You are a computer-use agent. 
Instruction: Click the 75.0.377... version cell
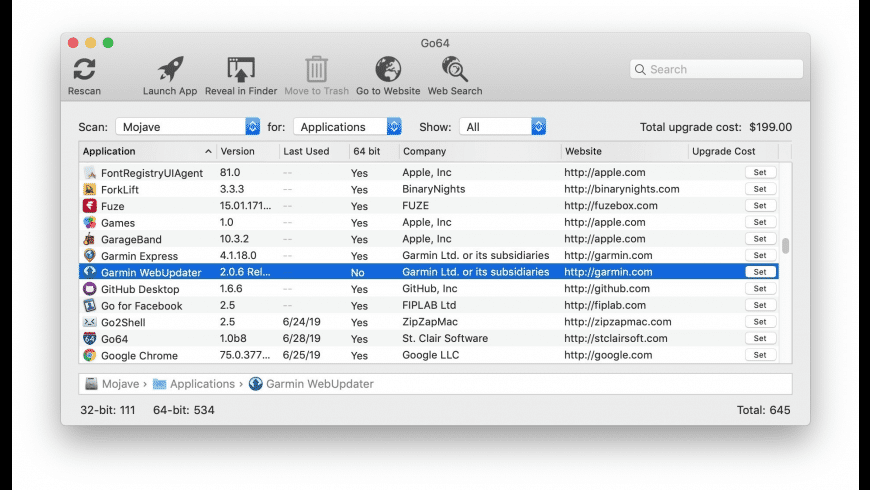(245, 355)
